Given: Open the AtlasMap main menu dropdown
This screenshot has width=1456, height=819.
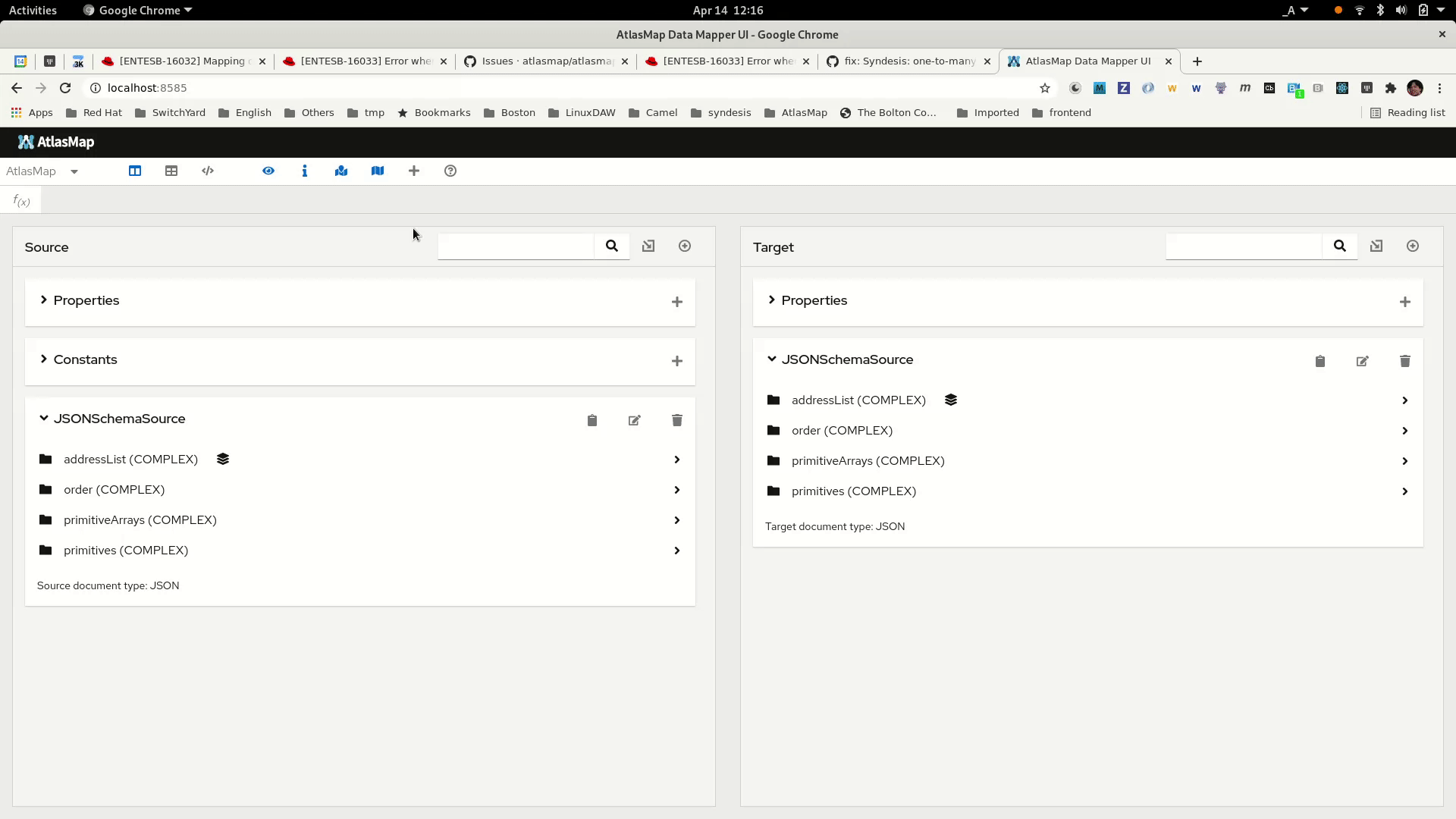Looking at the screenshot, I should (x=42, y=171).
